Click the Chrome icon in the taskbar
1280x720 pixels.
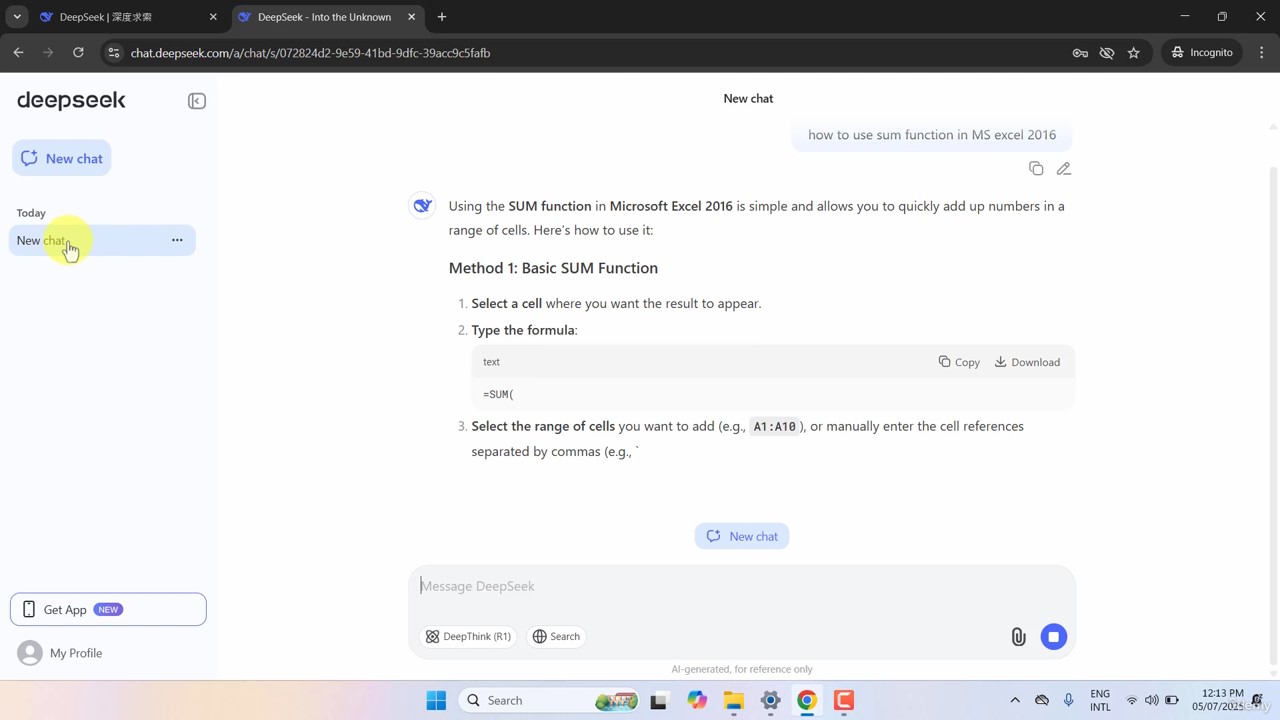tap(807, 700)
